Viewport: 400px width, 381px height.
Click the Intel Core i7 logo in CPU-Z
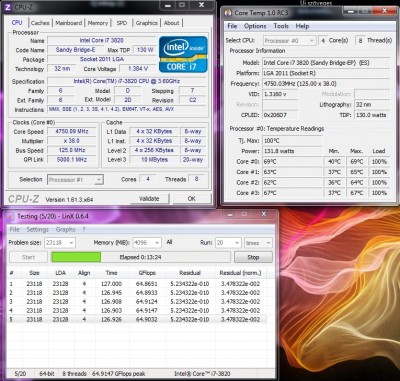(x=183, y=54)
